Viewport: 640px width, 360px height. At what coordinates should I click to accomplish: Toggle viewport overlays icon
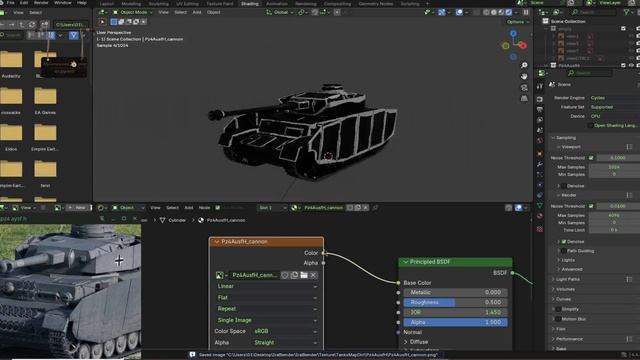tap(459, 12)
